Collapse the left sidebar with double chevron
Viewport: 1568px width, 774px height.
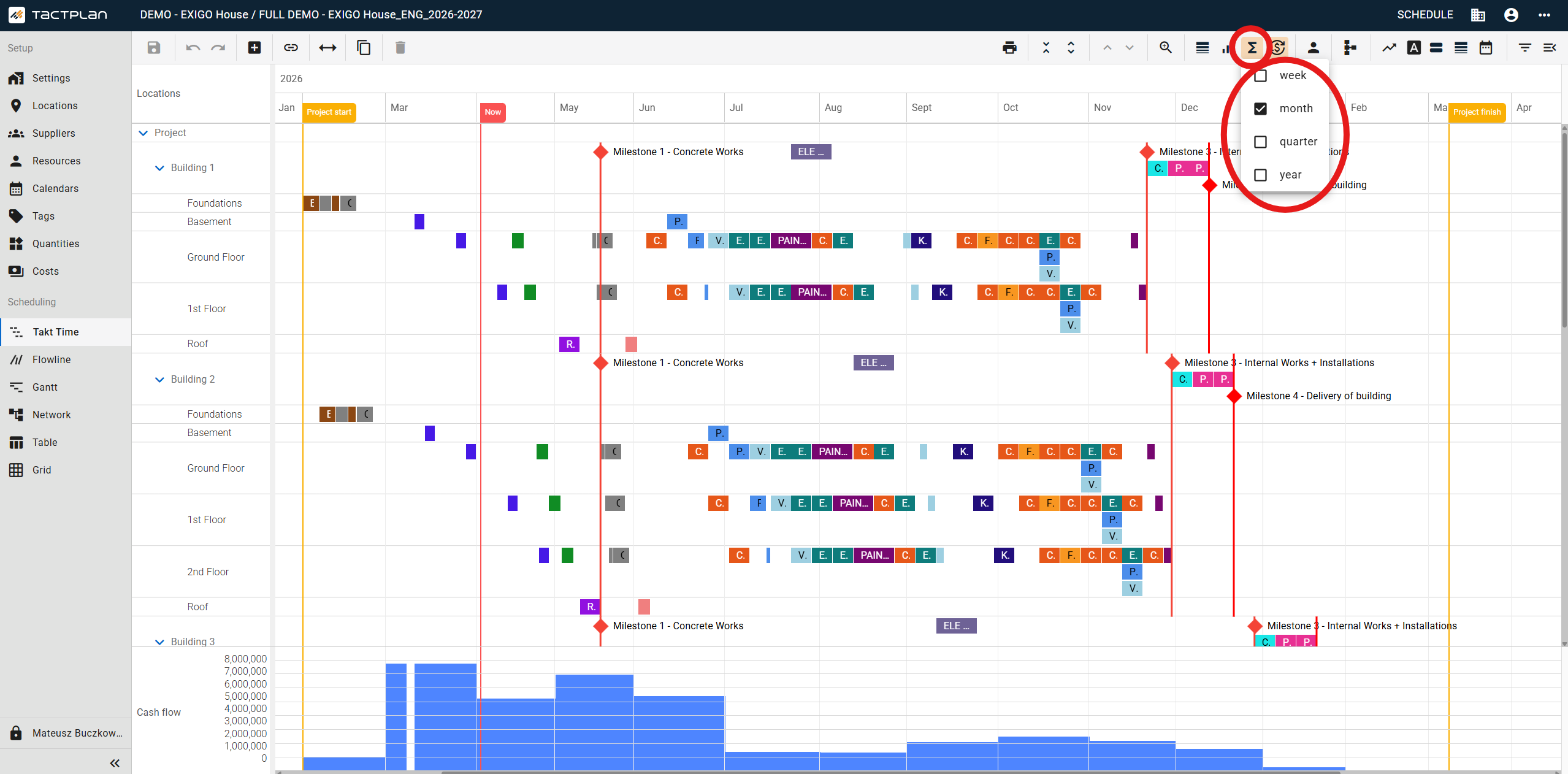click(x=115, y=763)
